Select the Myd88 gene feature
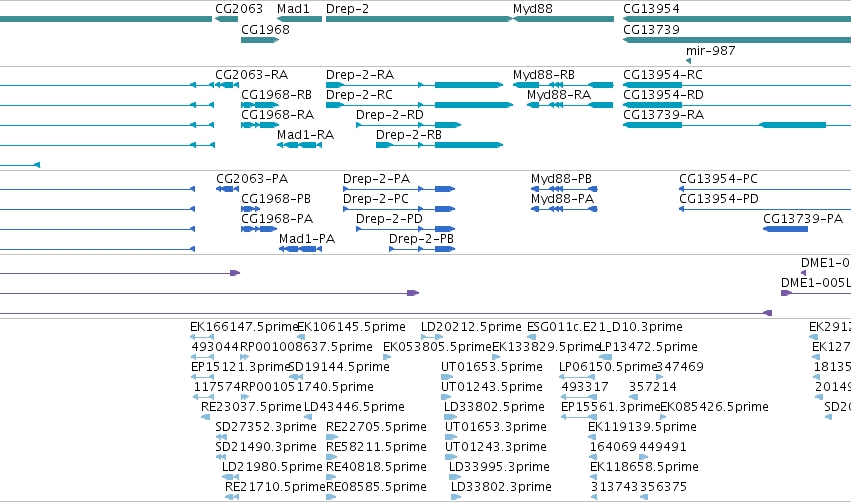Screen dimensions: 851x502 (x=563, y=19)
